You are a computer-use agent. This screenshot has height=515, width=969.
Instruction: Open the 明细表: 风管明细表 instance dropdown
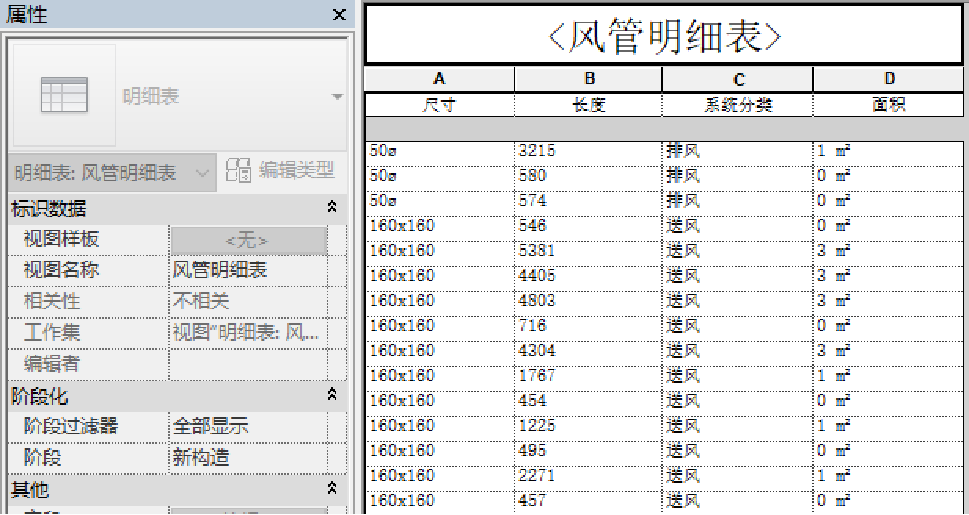click(x=111, y=173)
